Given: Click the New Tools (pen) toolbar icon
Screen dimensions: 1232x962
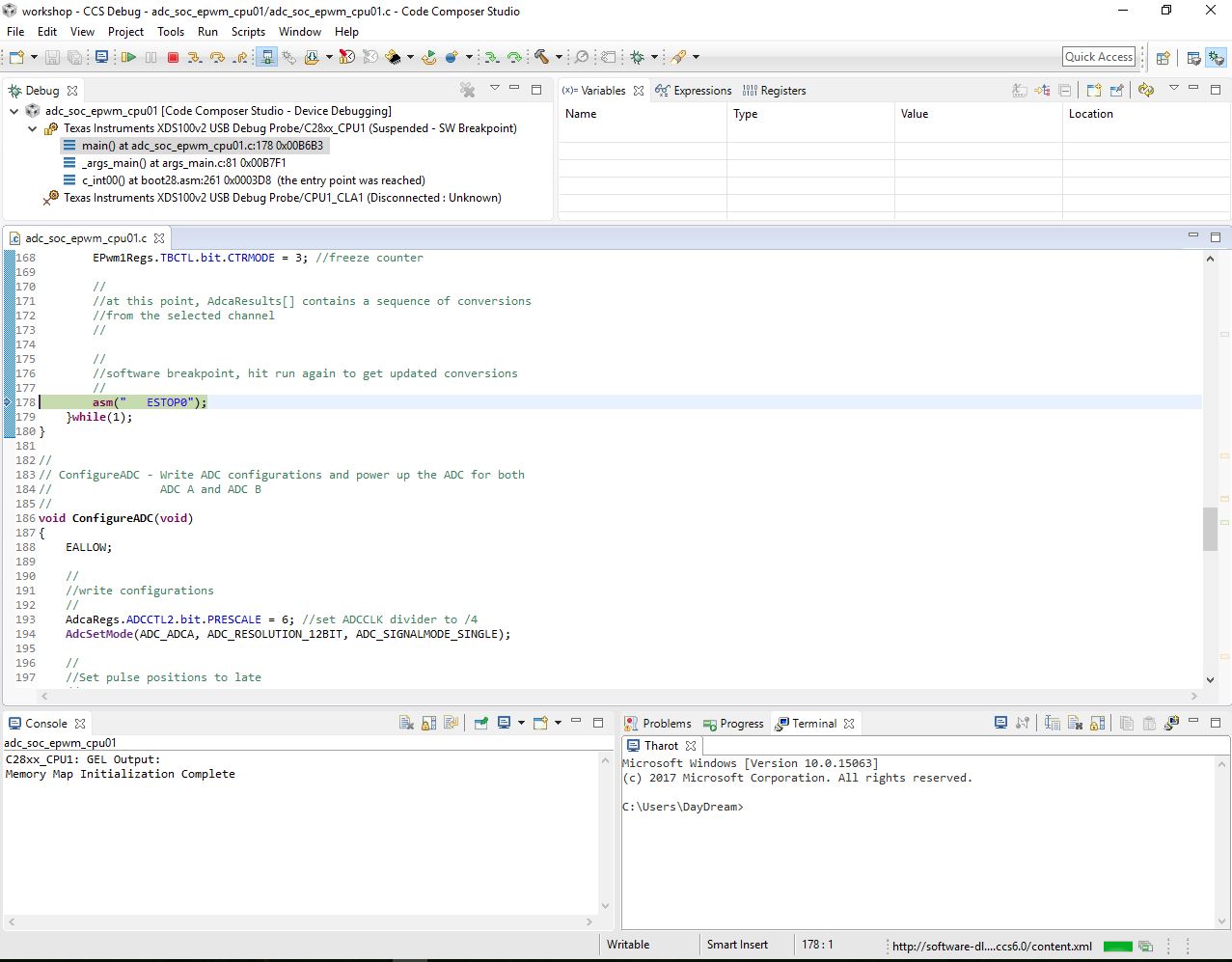Looking at the screenshot, I should (678, 57).
